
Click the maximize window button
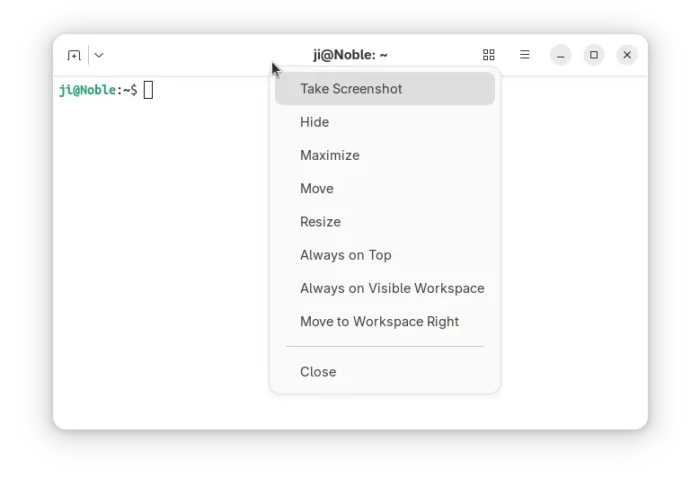click(x=594, y=55)
